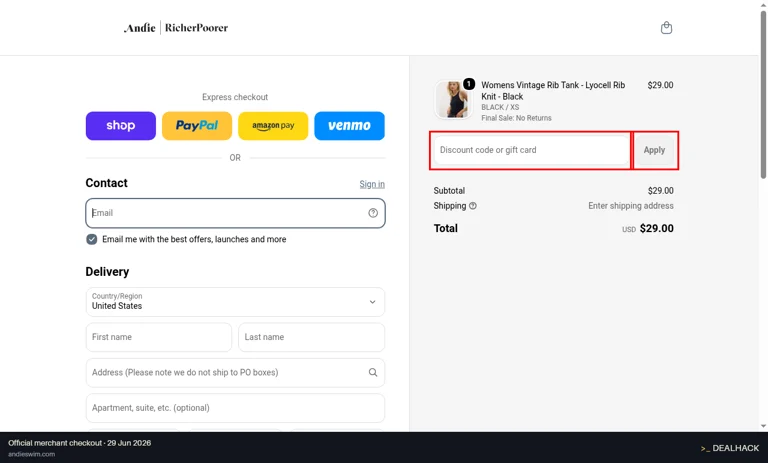Click the Express checkout heading
Screen dimensions: 768x463
point(235,97)
